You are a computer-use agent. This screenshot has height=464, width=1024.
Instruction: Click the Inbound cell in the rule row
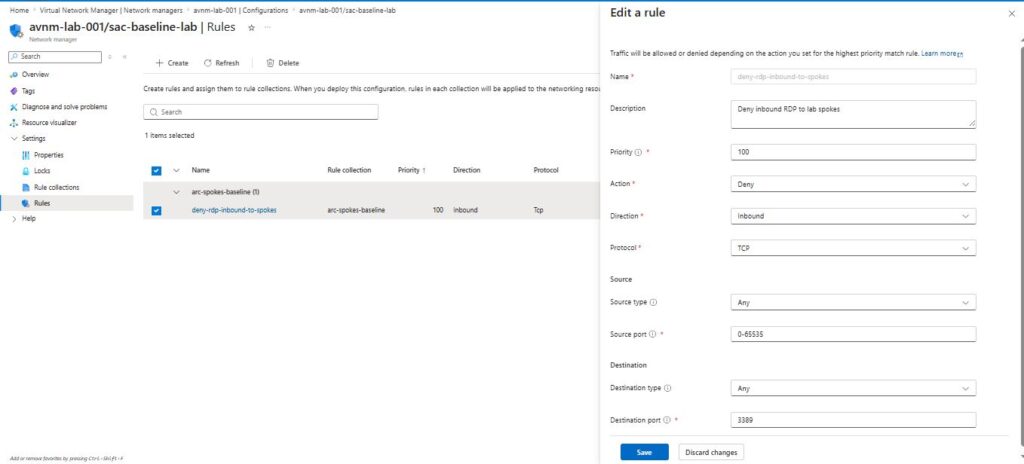[x=465, y=210]
